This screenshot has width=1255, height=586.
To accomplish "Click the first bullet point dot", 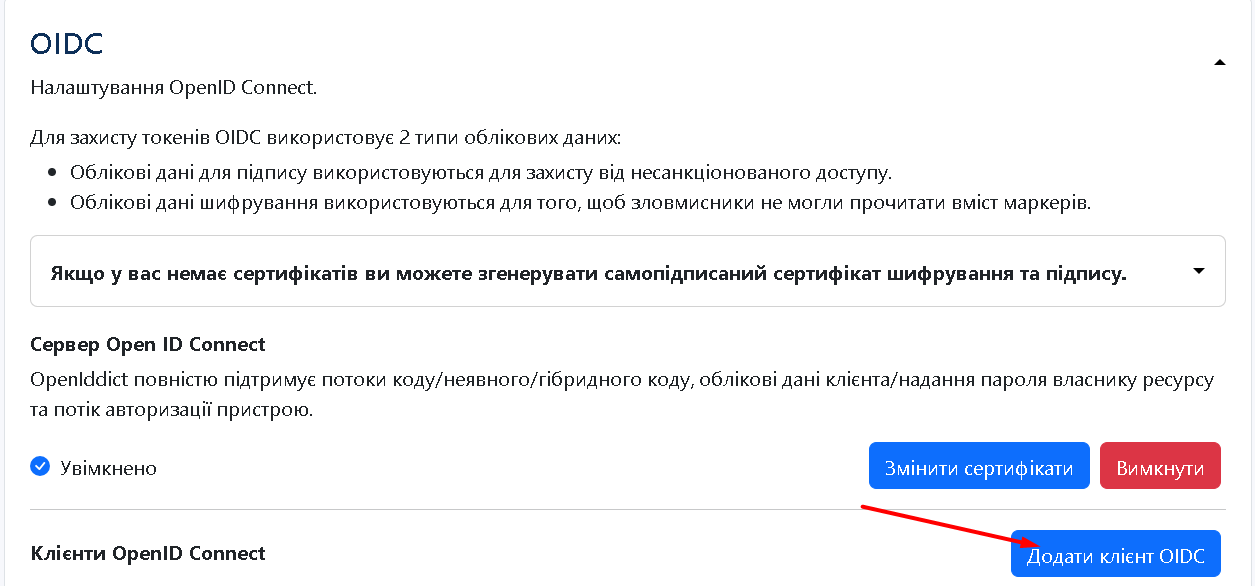I will coord(52,173).
